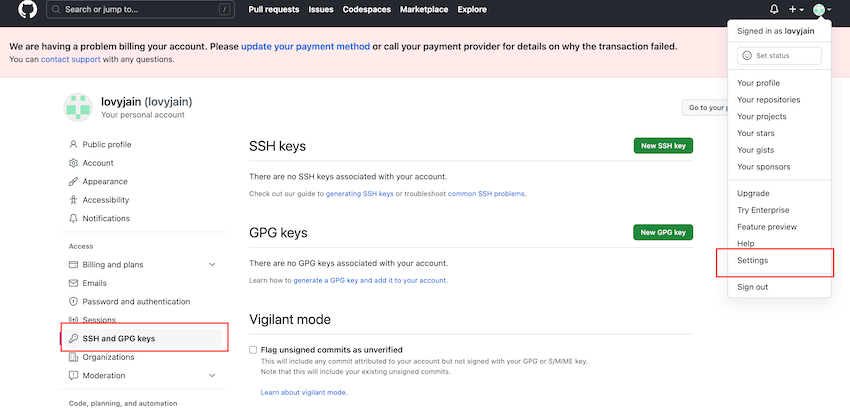850x409 pixels.
Task: Click the Appearance paintbrush icon
Action: 73,181
